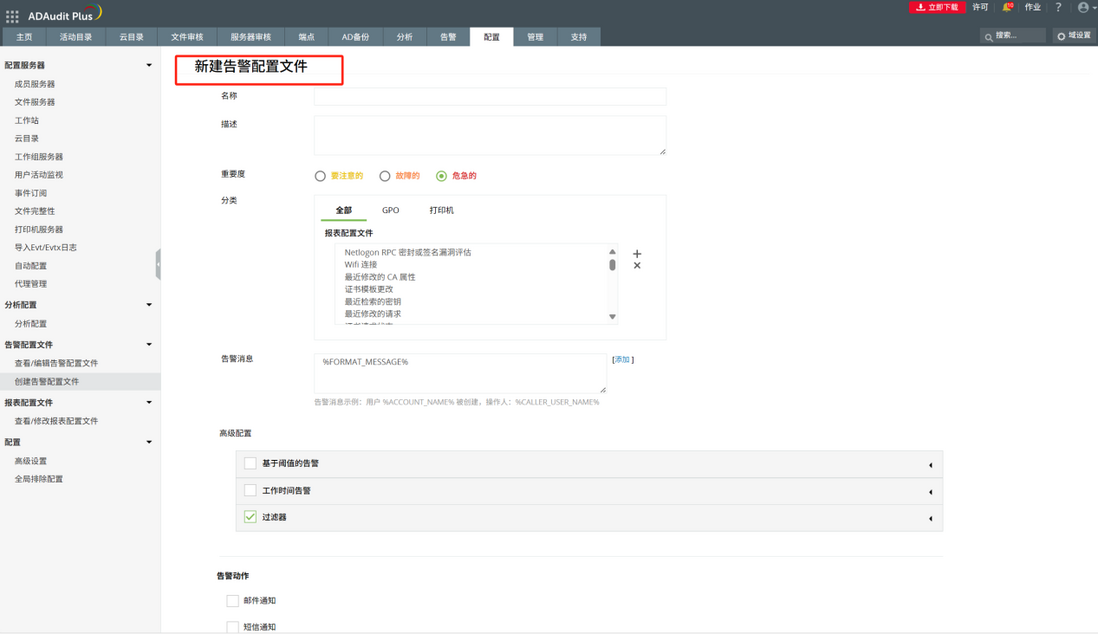This screenshot has height=634, width=1098.
Task: Open the 活动目录 tab
Action: coord(76,37)
